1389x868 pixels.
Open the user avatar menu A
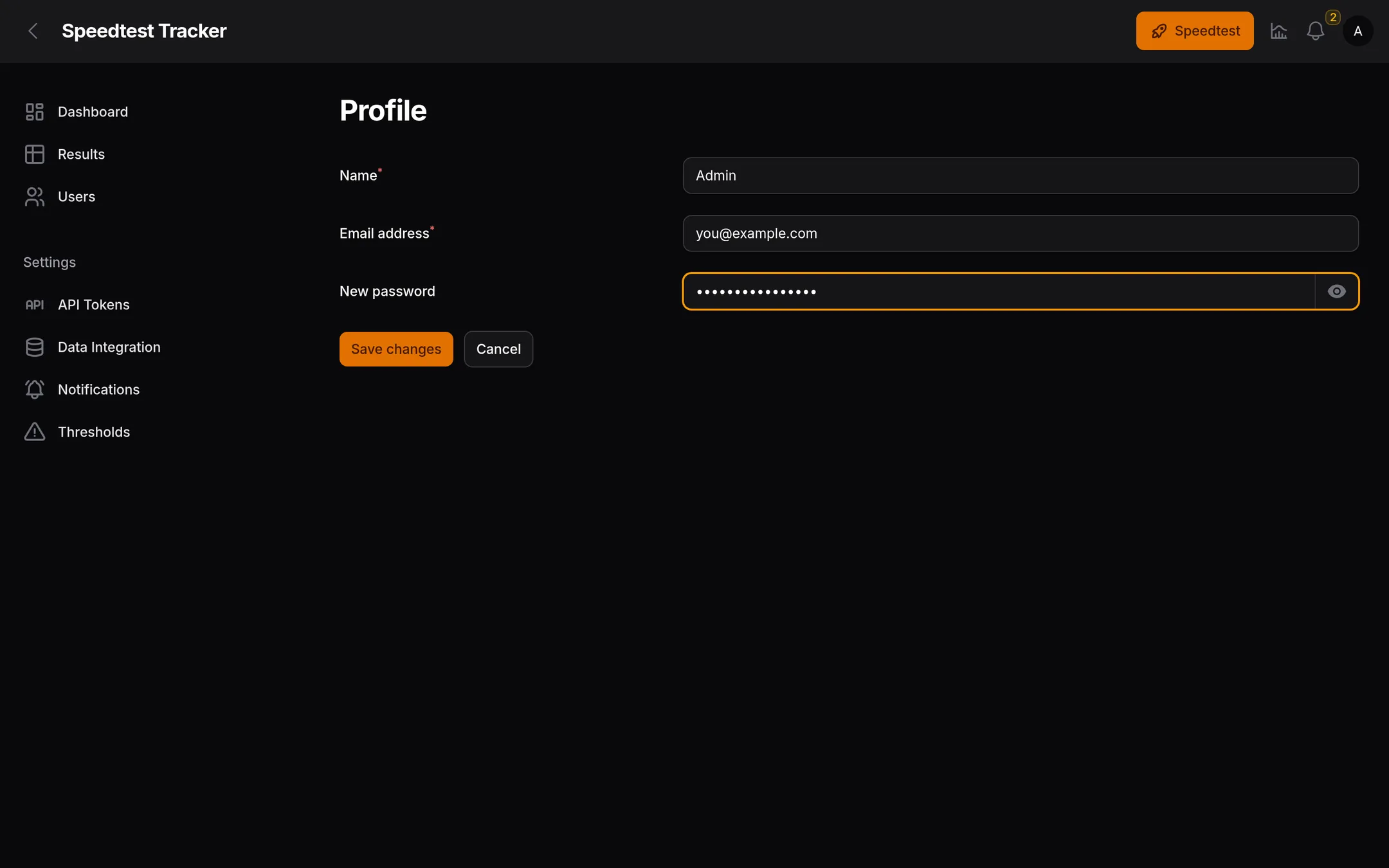pyautogui.click(x=1357, y=31)
